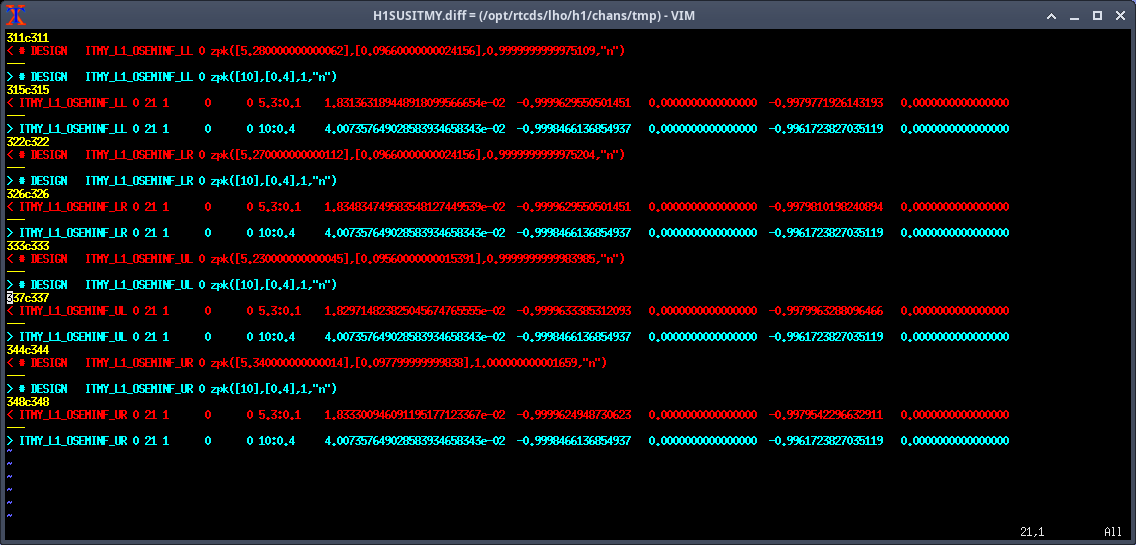This screenshot has width=1136, height=545.
Task: Click the 'All' scroll indicator in status line
Action: (1112, 531)
